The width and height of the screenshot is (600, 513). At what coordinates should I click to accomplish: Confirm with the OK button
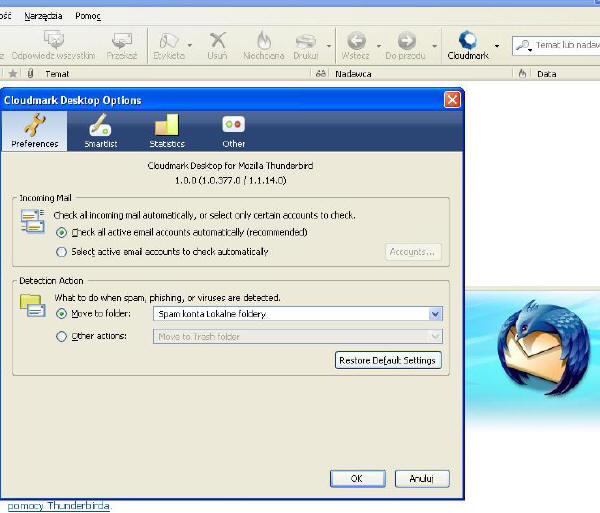tap(357, 479)
